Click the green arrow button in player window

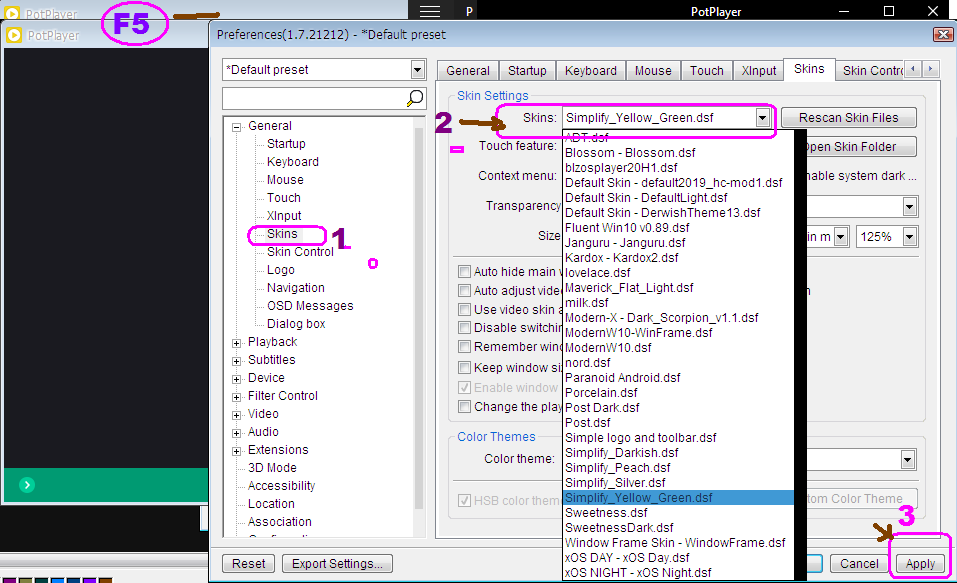(x=27, y=485)
